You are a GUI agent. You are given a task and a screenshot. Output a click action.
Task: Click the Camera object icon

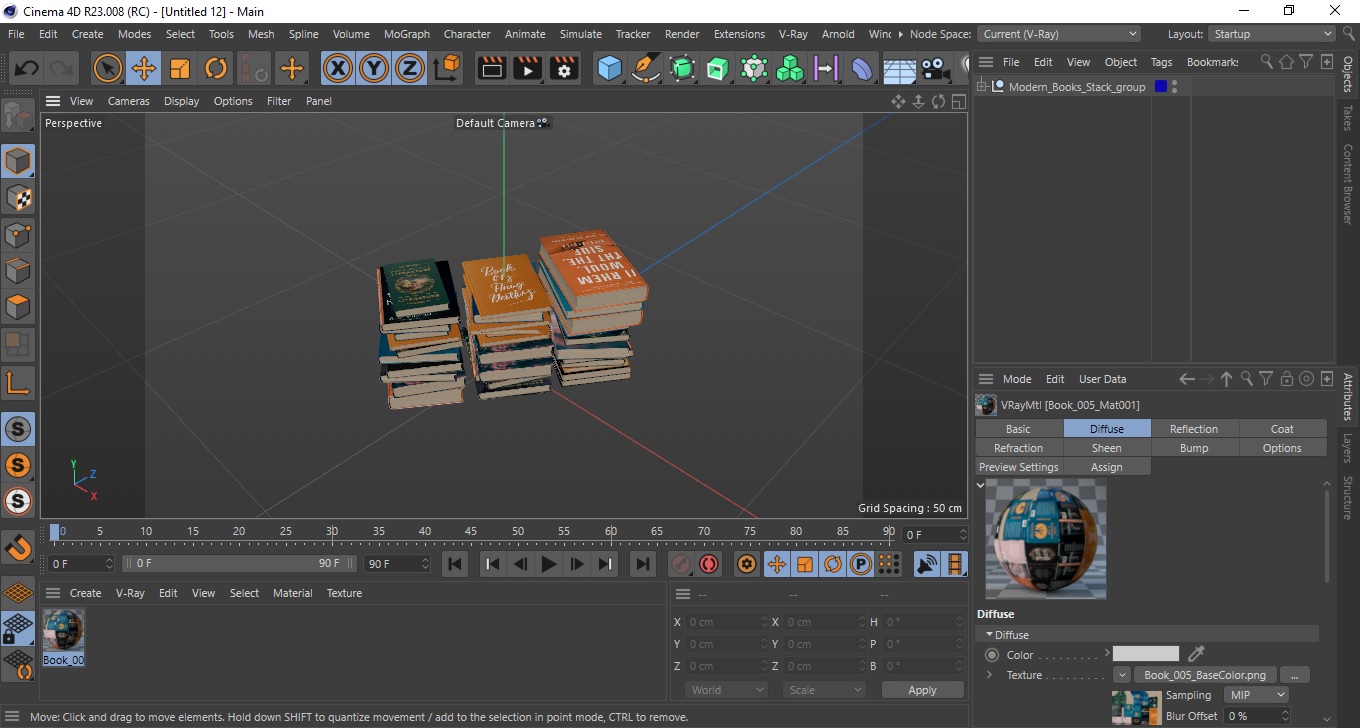coord(935,69)
